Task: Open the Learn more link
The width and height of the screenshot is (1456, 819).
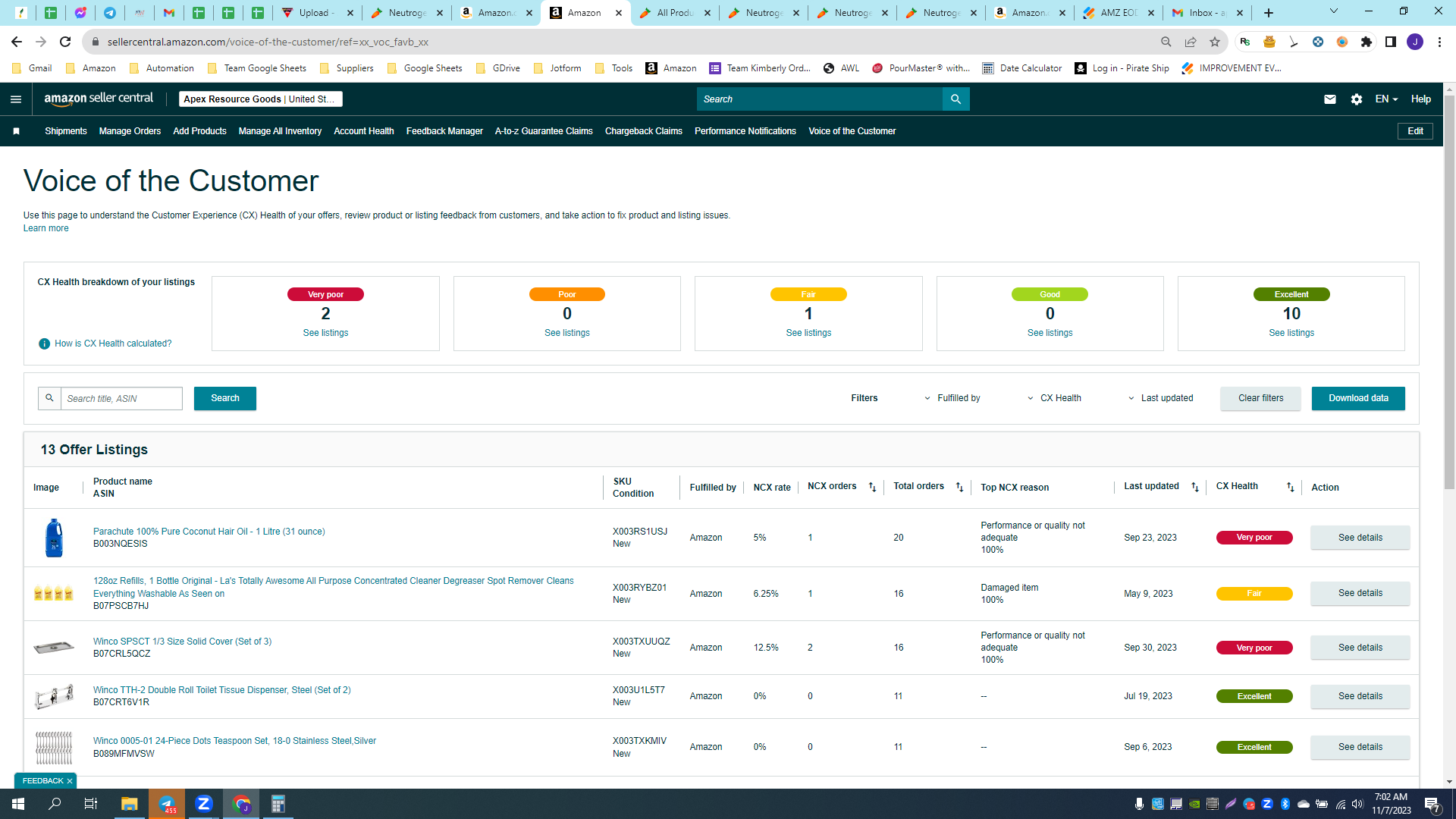Action: coord(45,228)
